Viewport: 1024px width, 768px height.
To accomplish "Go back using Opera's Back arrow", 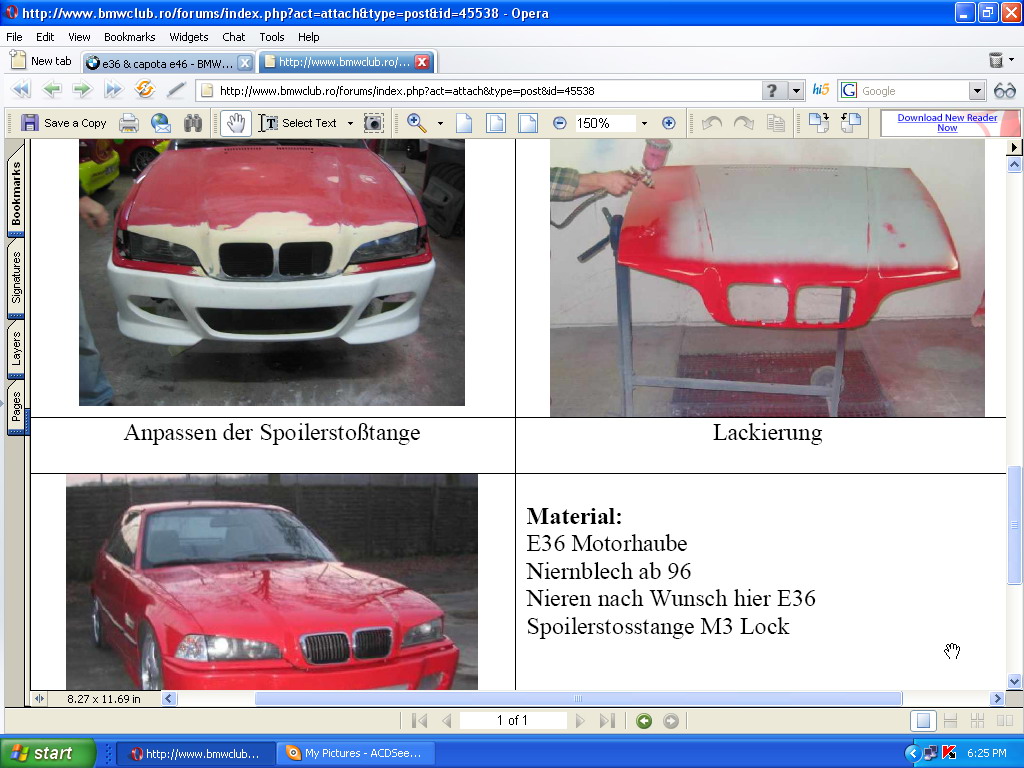I will pos(52,89).
